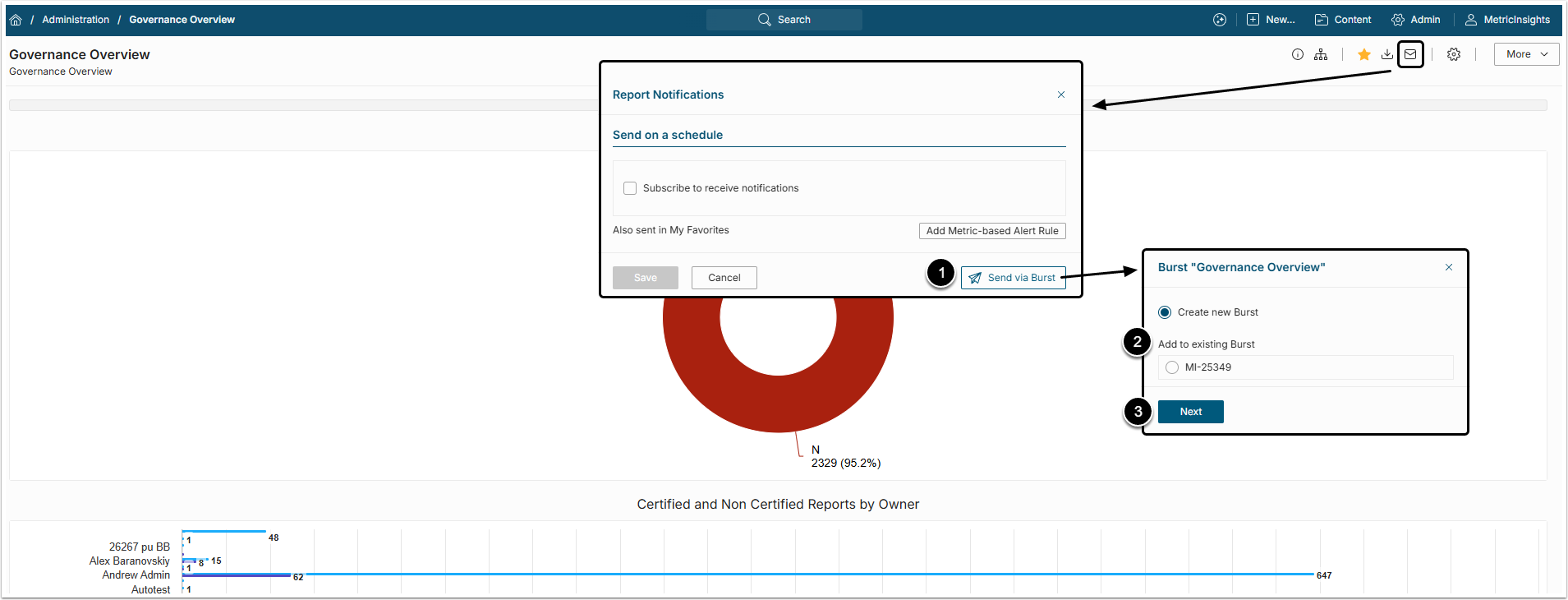Open report notifications envelope icon
Viewport: 1568px width, 600px height.
tap(1410, 54)
